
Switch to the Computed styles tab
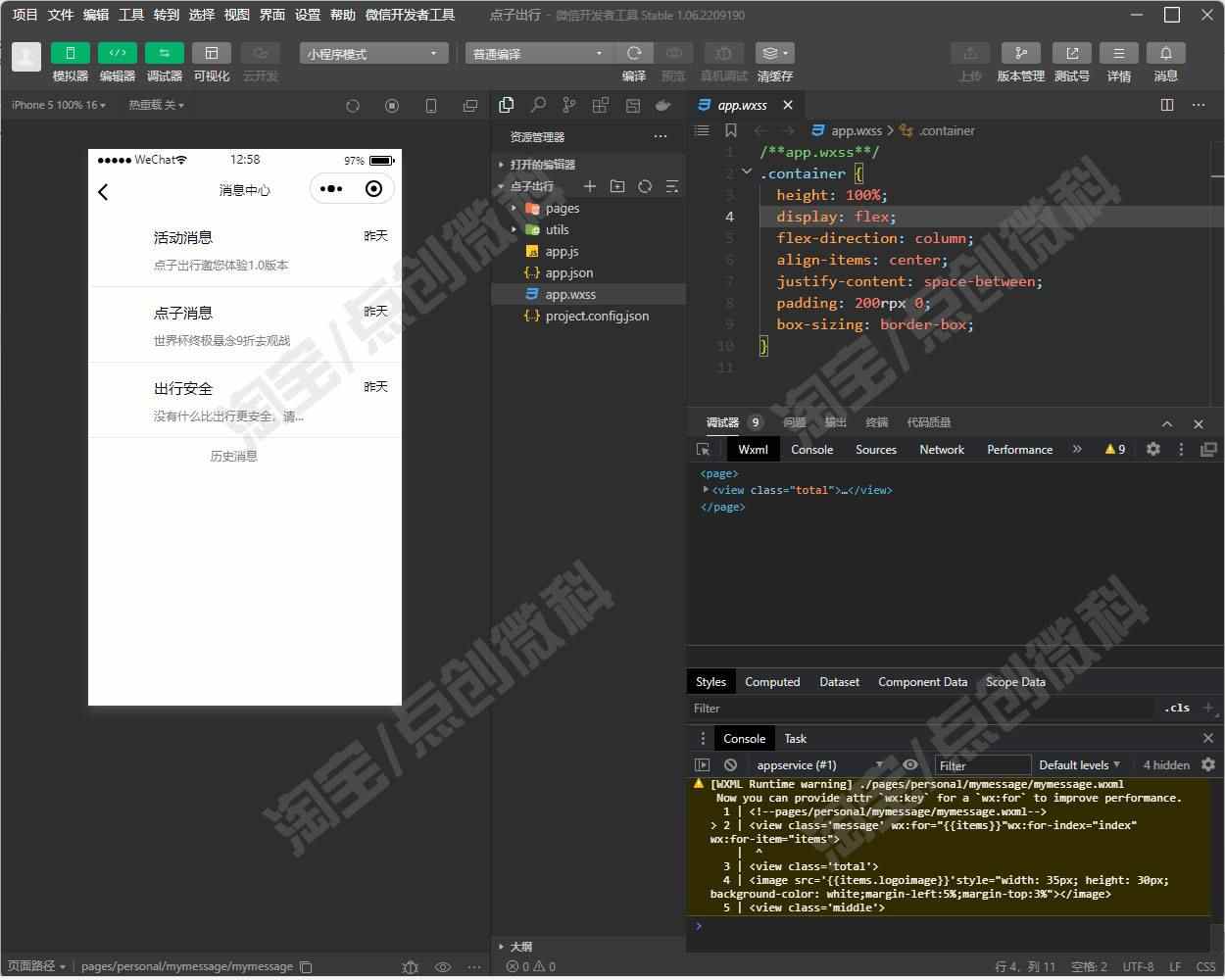(x=772, y=682)
